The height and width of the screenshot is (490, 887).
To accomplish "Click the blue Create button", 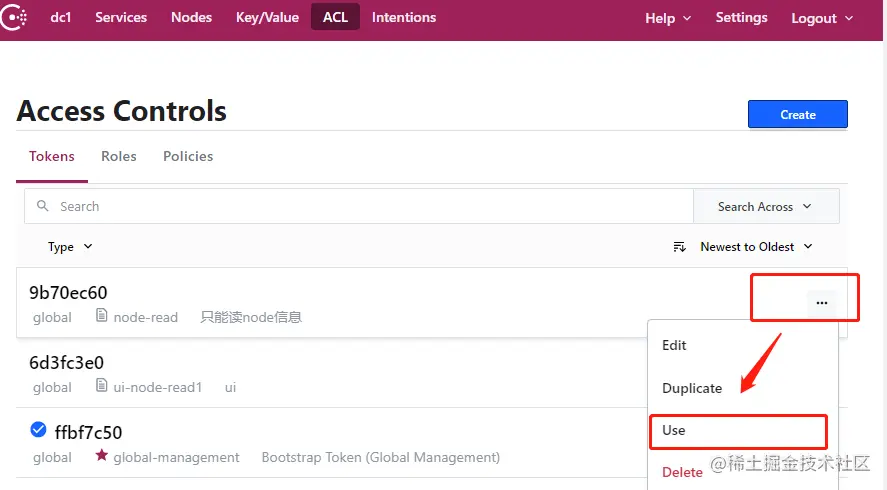I will tap(798, 114).
